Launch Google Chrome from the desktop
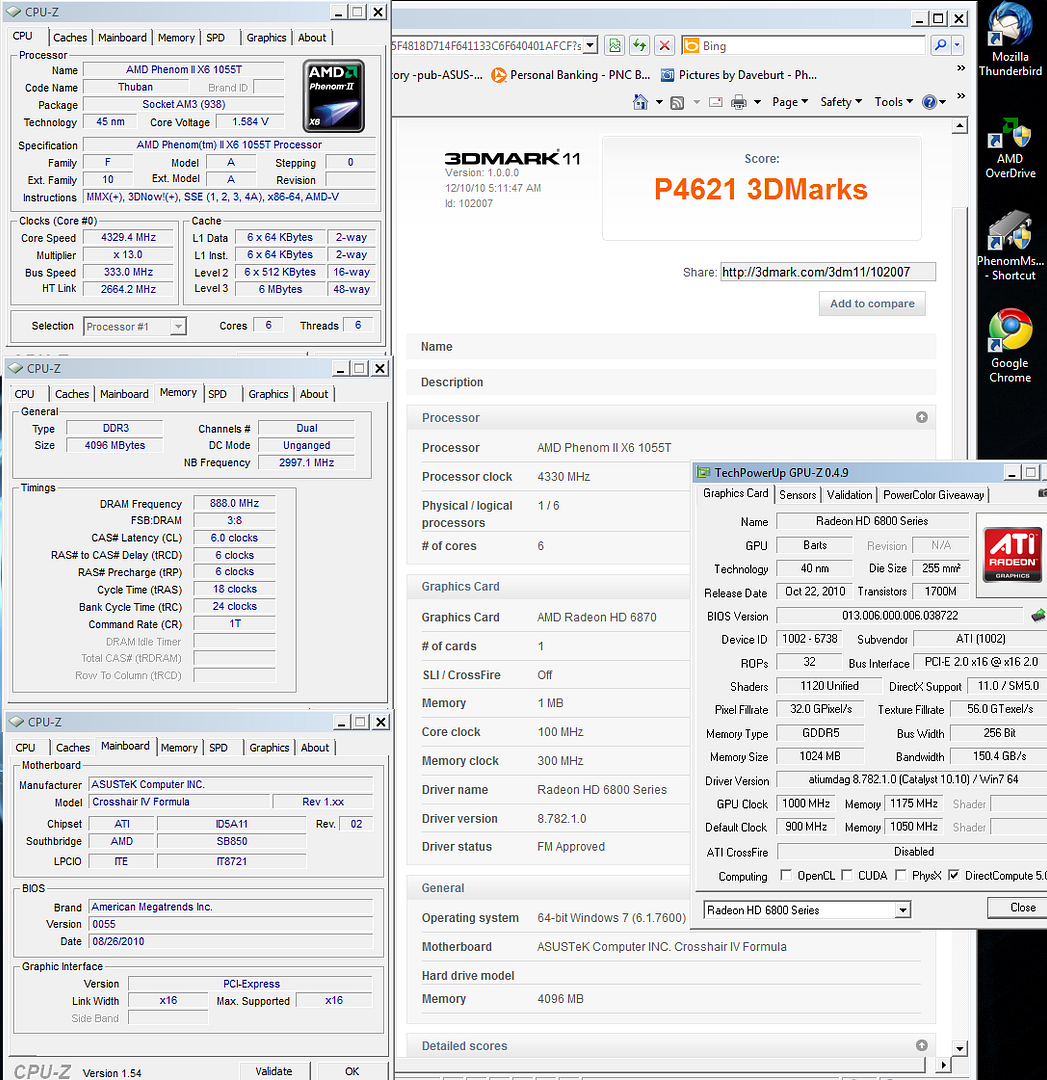 pos(1010,346)
